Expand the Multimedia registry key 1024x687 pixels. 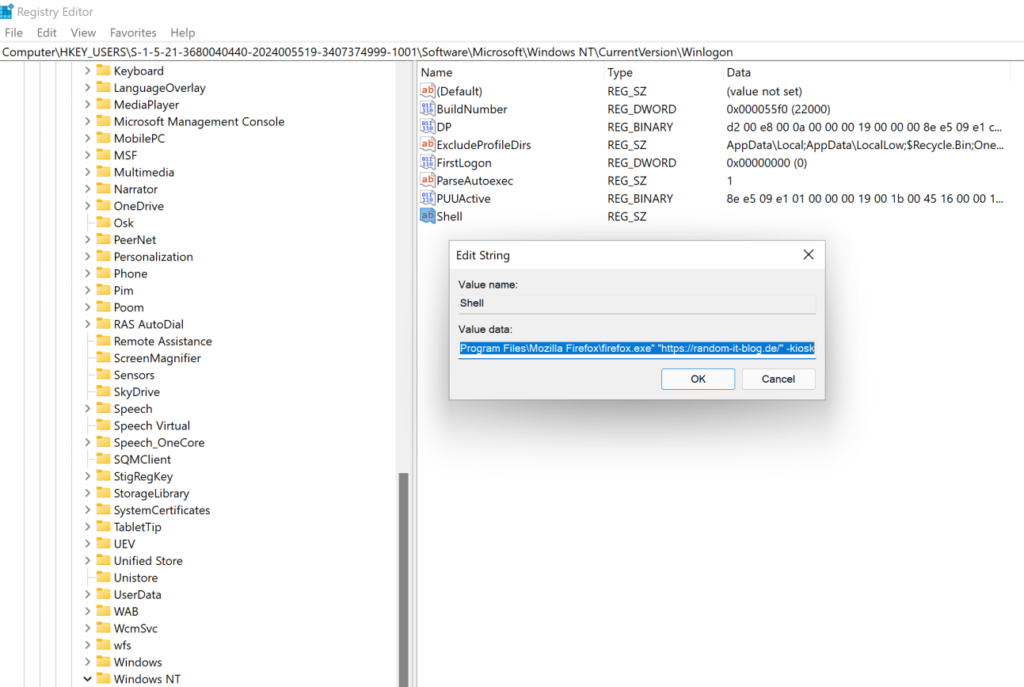pyautogui.click(x=88, y=172)
